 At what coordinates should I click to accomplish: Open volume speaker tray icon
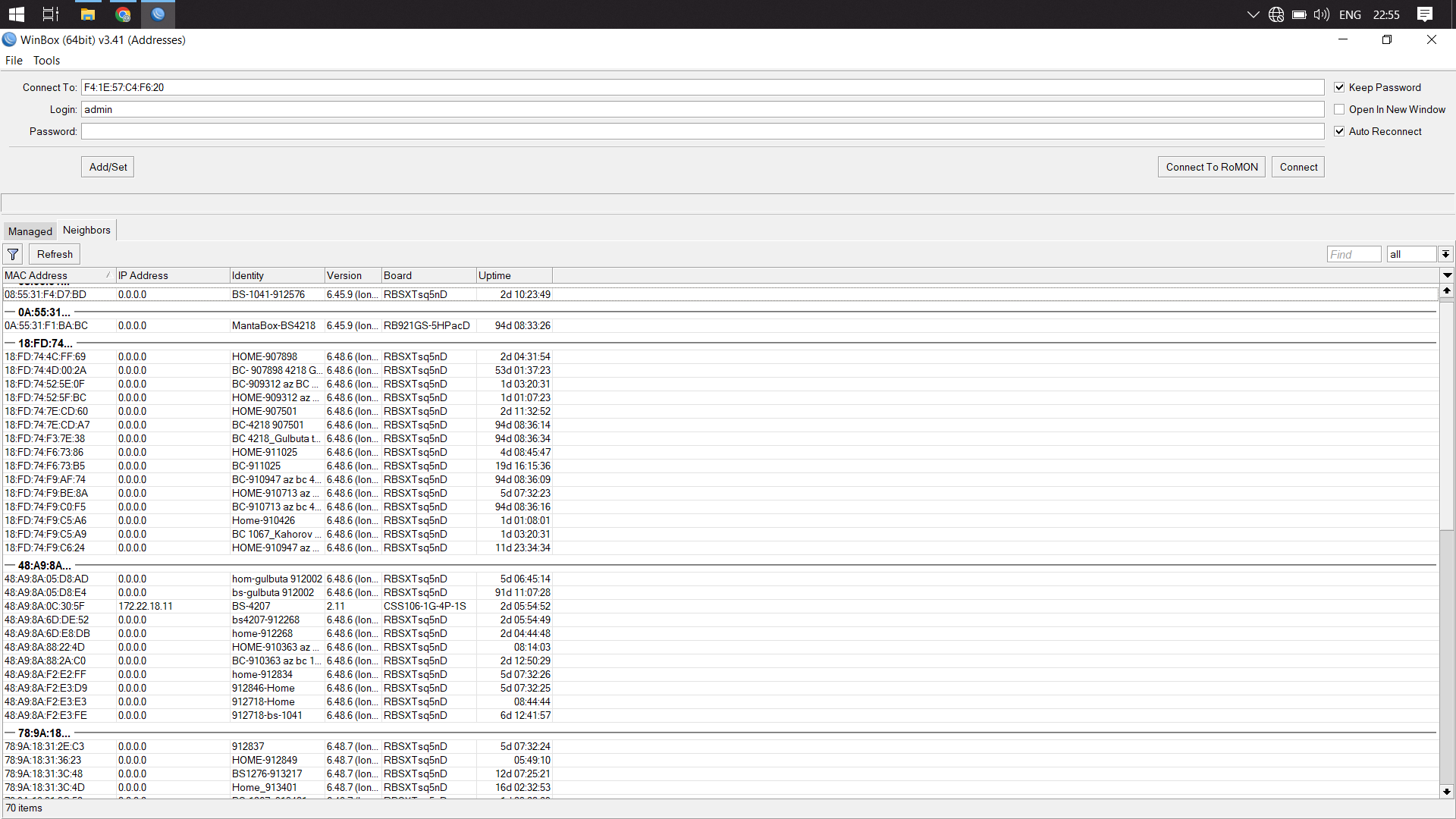pyautogui.click(x=1322, y=14)
